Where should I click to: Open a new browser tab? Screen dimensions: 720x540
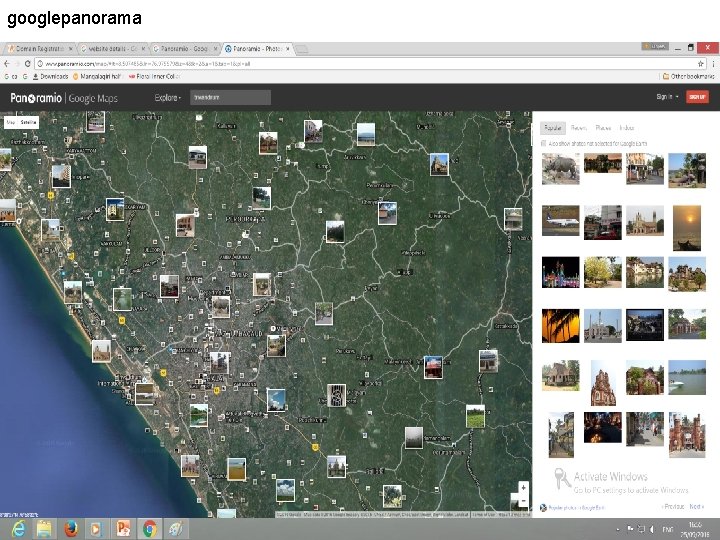click(301, 49)
